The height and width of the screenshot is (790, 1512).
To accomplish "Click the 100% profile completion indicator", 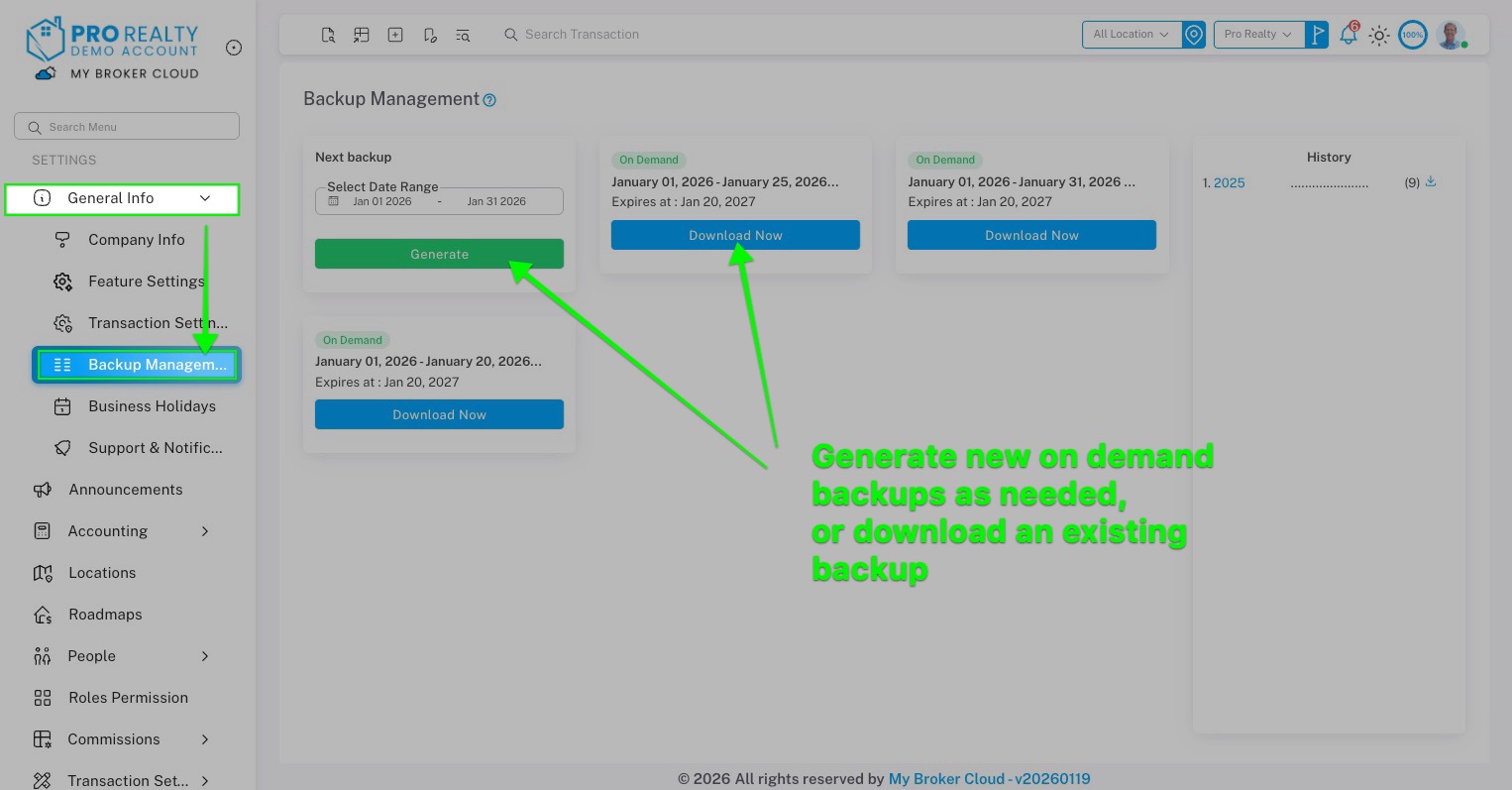I will 1412,35.
